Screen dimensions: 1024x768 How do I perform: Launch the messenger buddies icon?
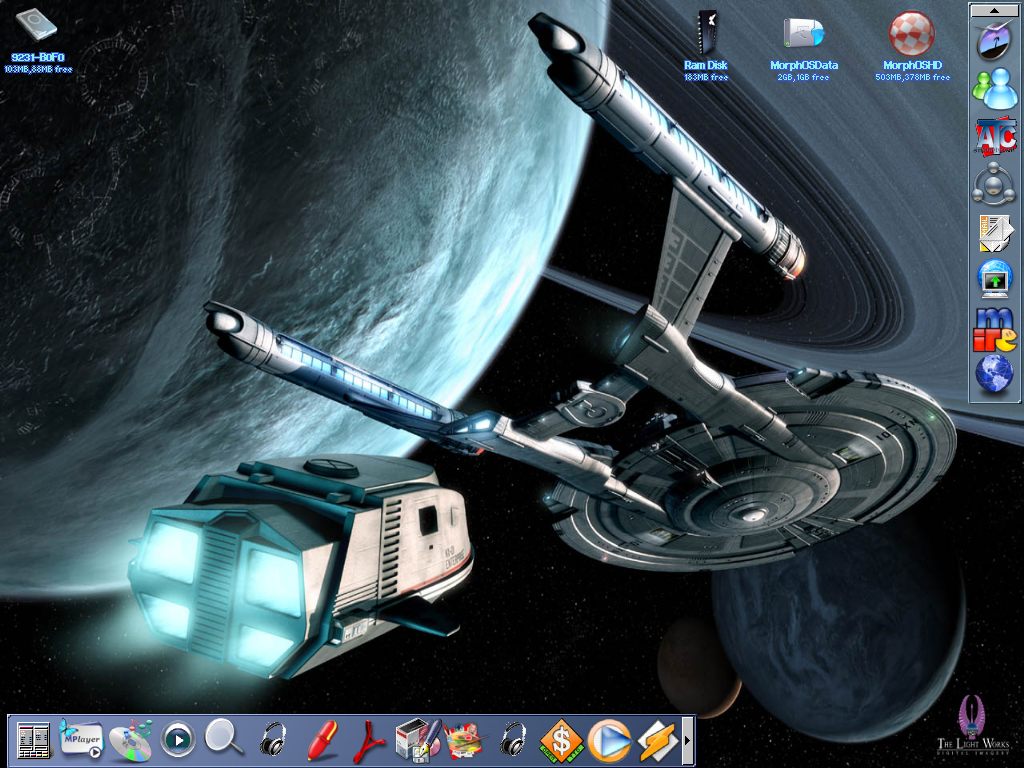tap(993, 89)
